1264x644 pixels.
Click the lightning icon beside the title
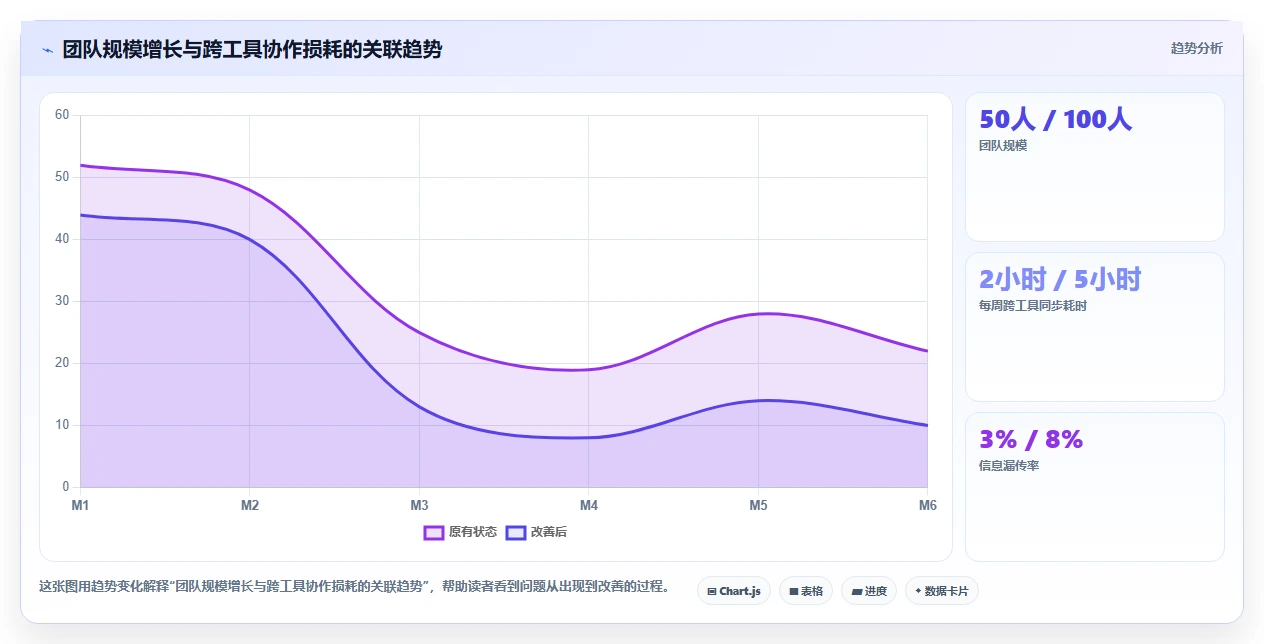coord(47,50)
